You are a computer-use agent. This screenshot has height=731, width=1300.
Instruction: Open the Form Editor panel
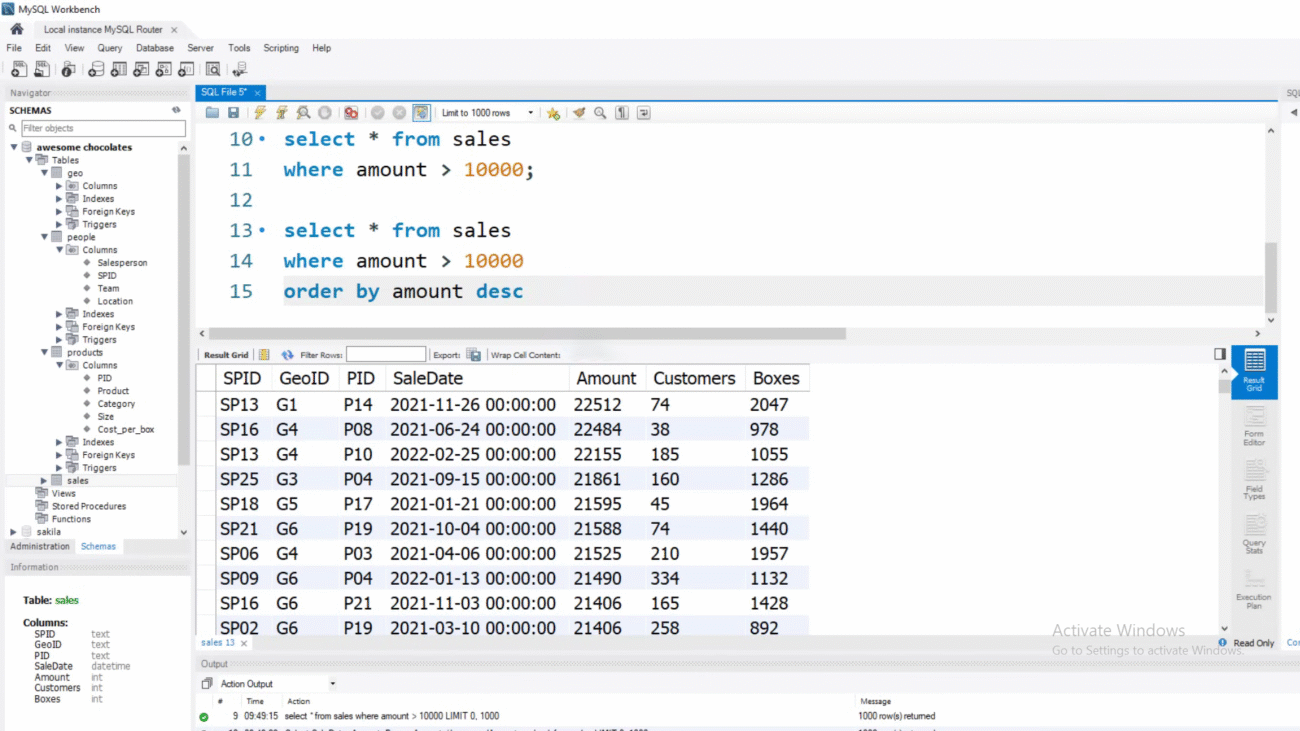point(1254,426)
